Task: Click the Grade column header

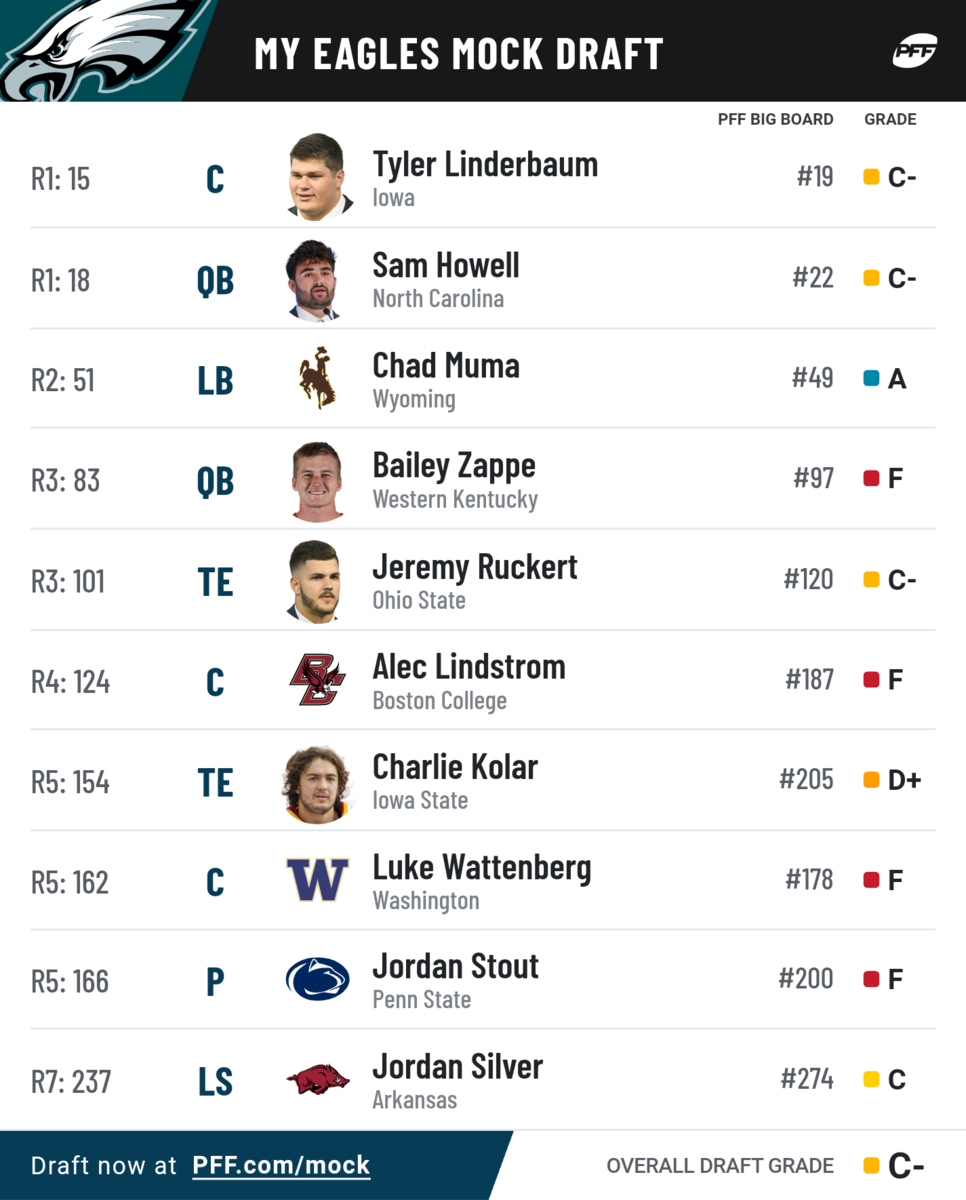Action: coord(890,119)
